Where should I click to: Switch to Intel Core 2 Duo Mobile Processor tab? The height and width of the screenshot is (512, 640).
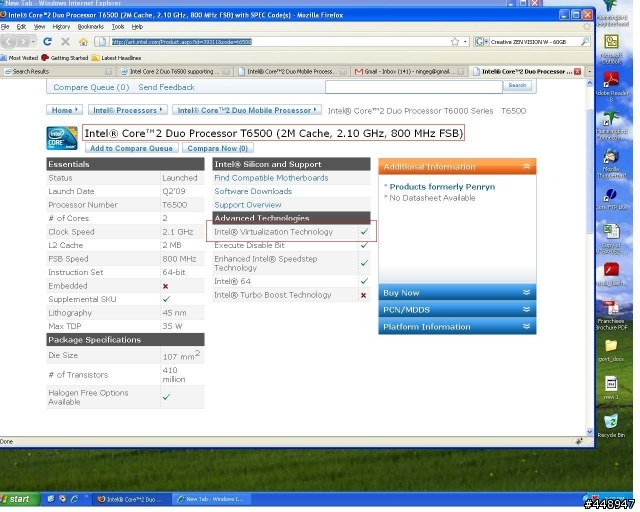pyautogui.click(x=292, y=71)
